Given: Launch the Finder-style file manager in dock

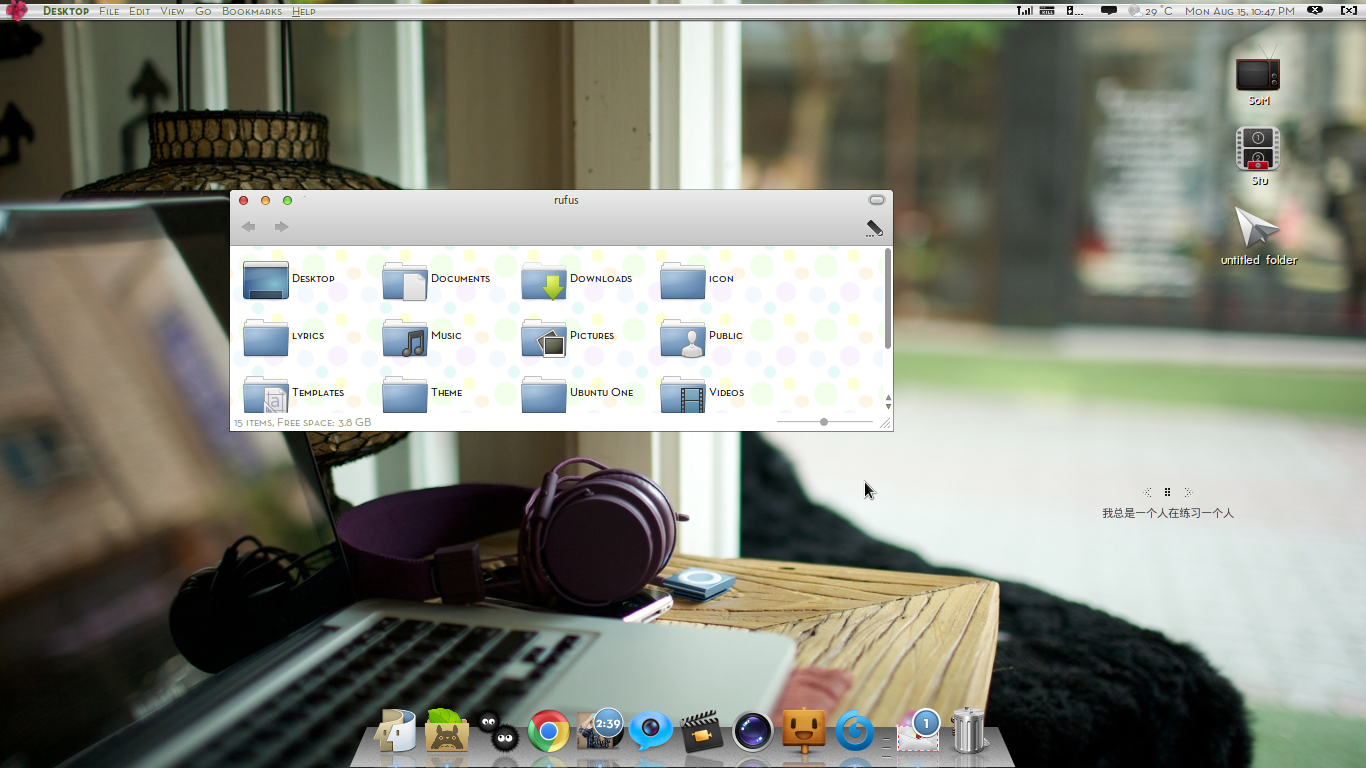Looking at the screenshot, I should pyautogui.click(x=395, y=731).
